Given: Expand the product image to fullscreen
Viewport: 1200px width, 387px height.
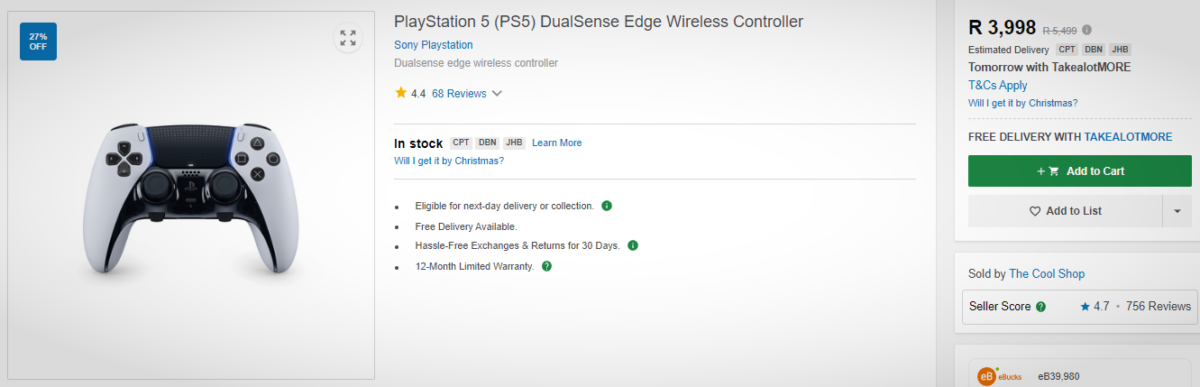Looking at the screenshot, I should click(347, 38).
